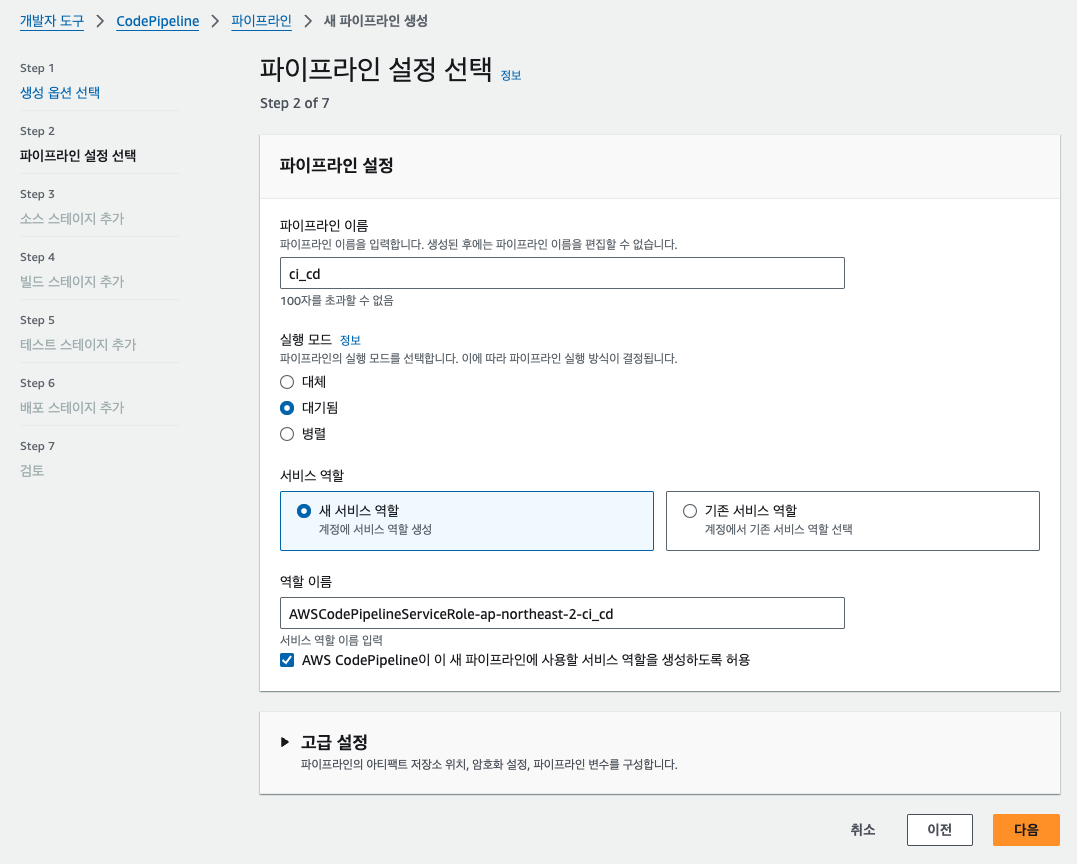
Task: Click the 이전 button
Action: 940,830
